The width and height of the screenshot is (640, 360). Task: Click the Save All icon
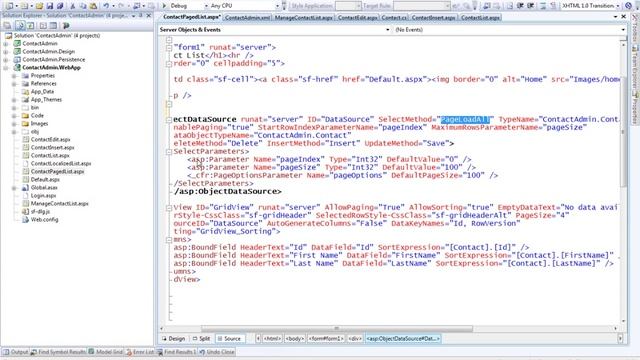click(x=60, y=6)
